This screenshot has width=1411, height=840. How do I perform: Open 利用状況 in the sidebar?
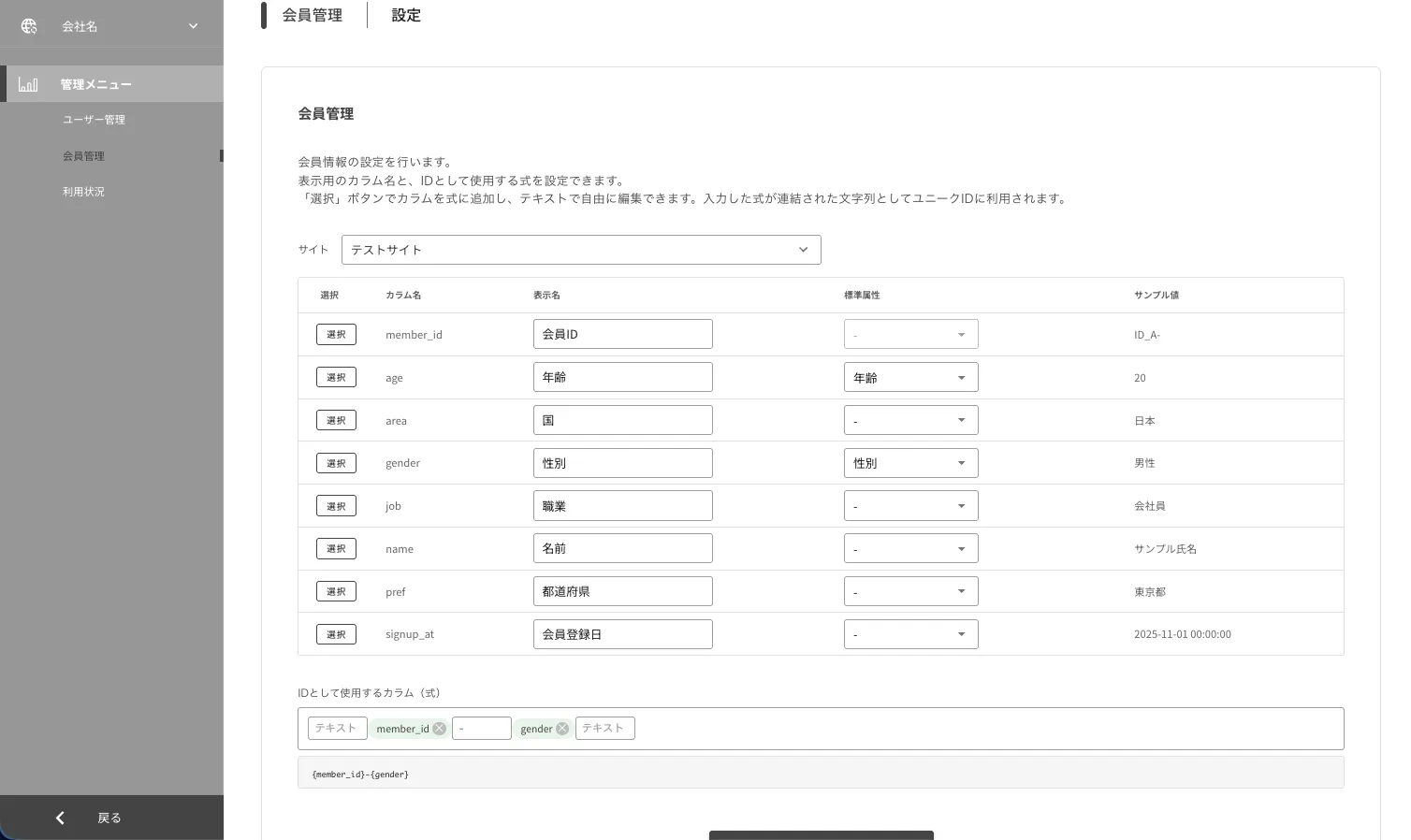coord(83,192)
